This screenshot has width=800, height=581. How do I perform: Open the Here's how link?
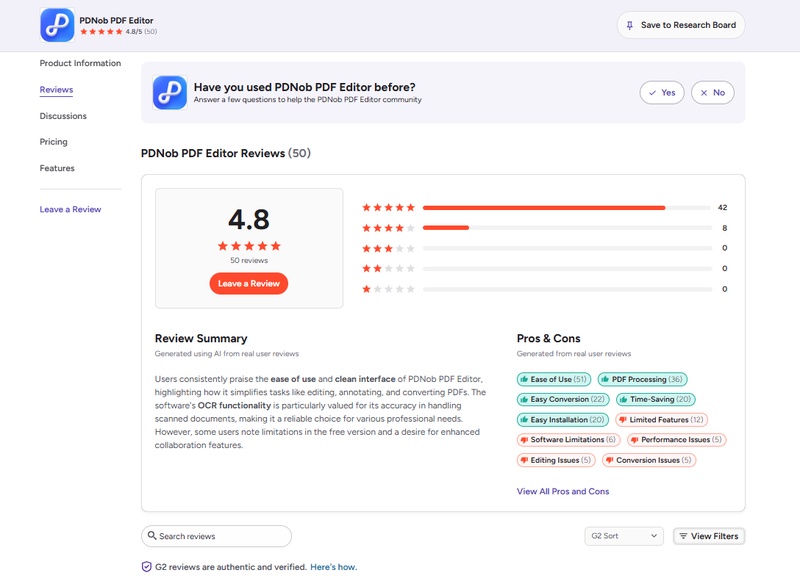[x=334, y=567]
